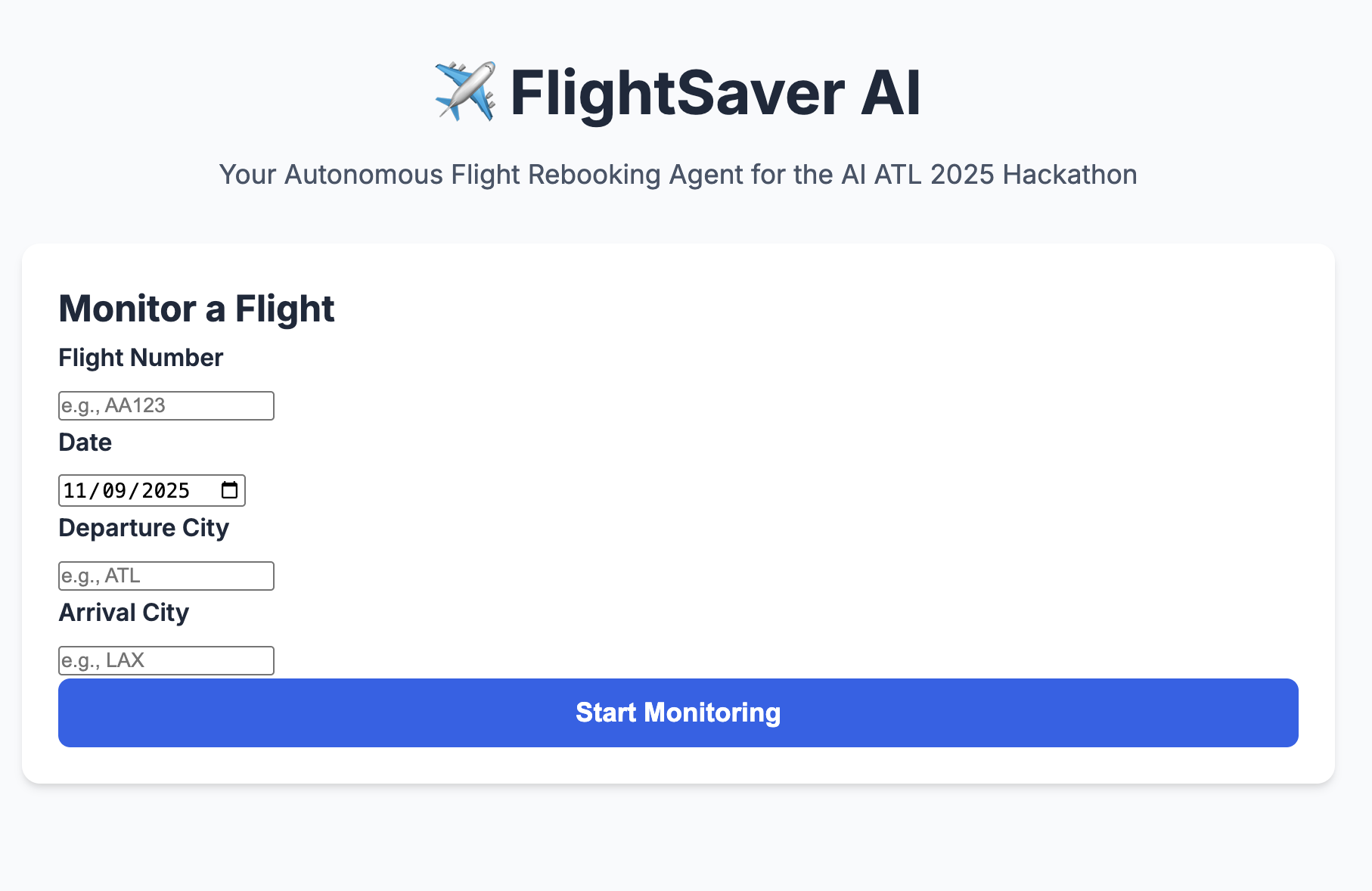The image size is (1372, 891).
Task: Click the 'Flight Number' label
Action: point(141,358)
